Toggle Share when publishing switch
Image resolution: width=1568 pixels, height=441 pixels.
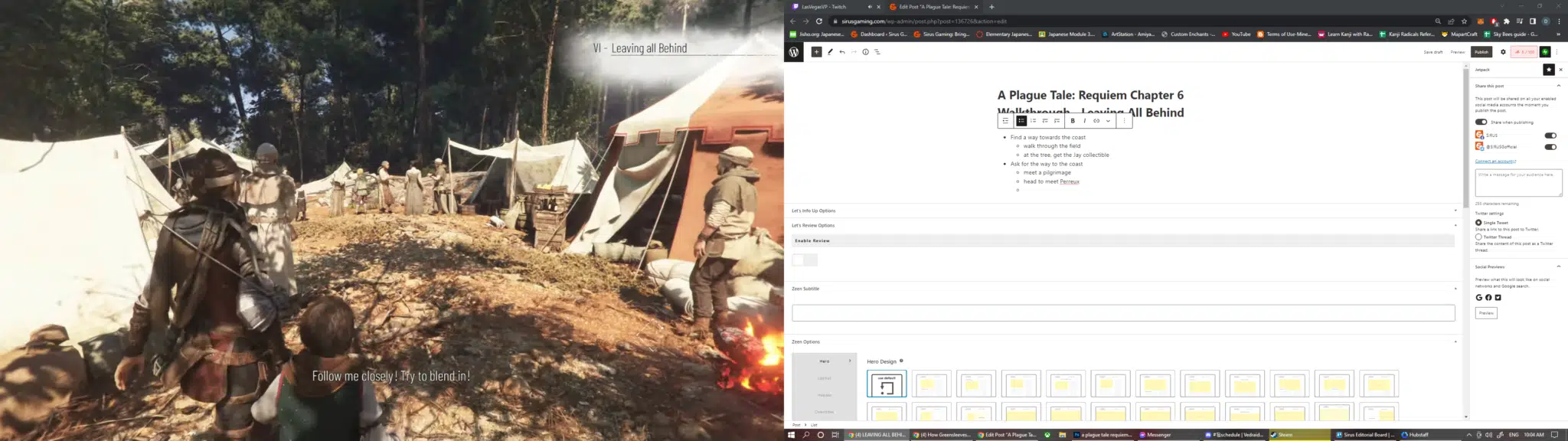1481,122
